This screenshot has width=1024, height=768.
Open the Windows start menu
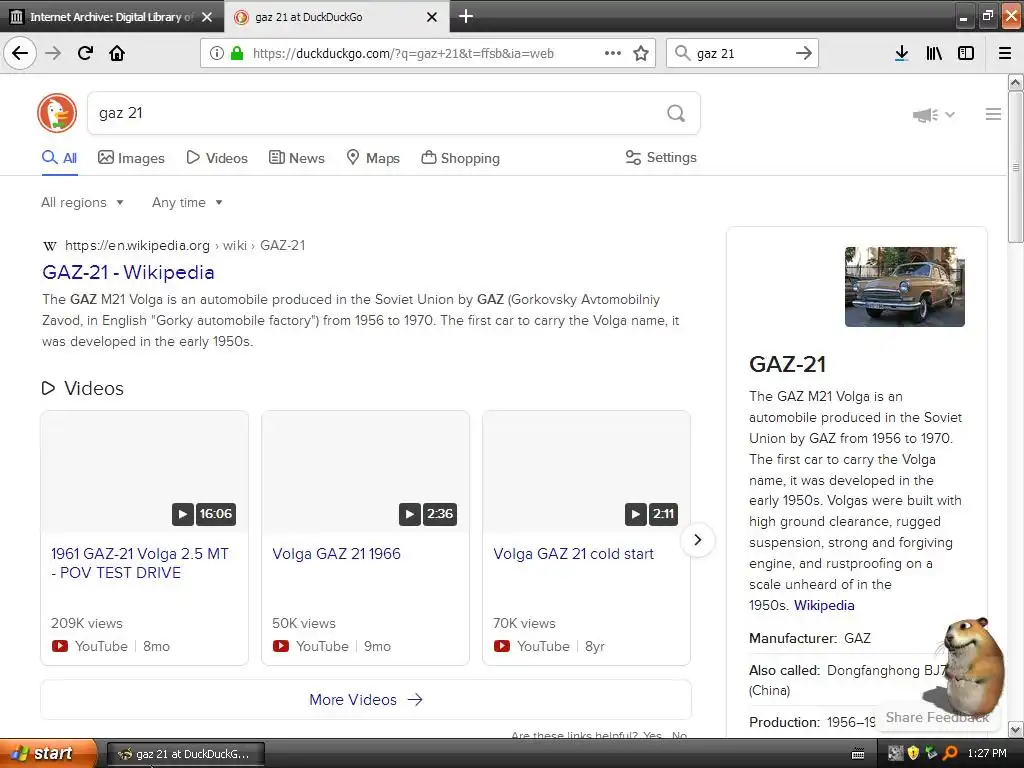click(47, 754)
